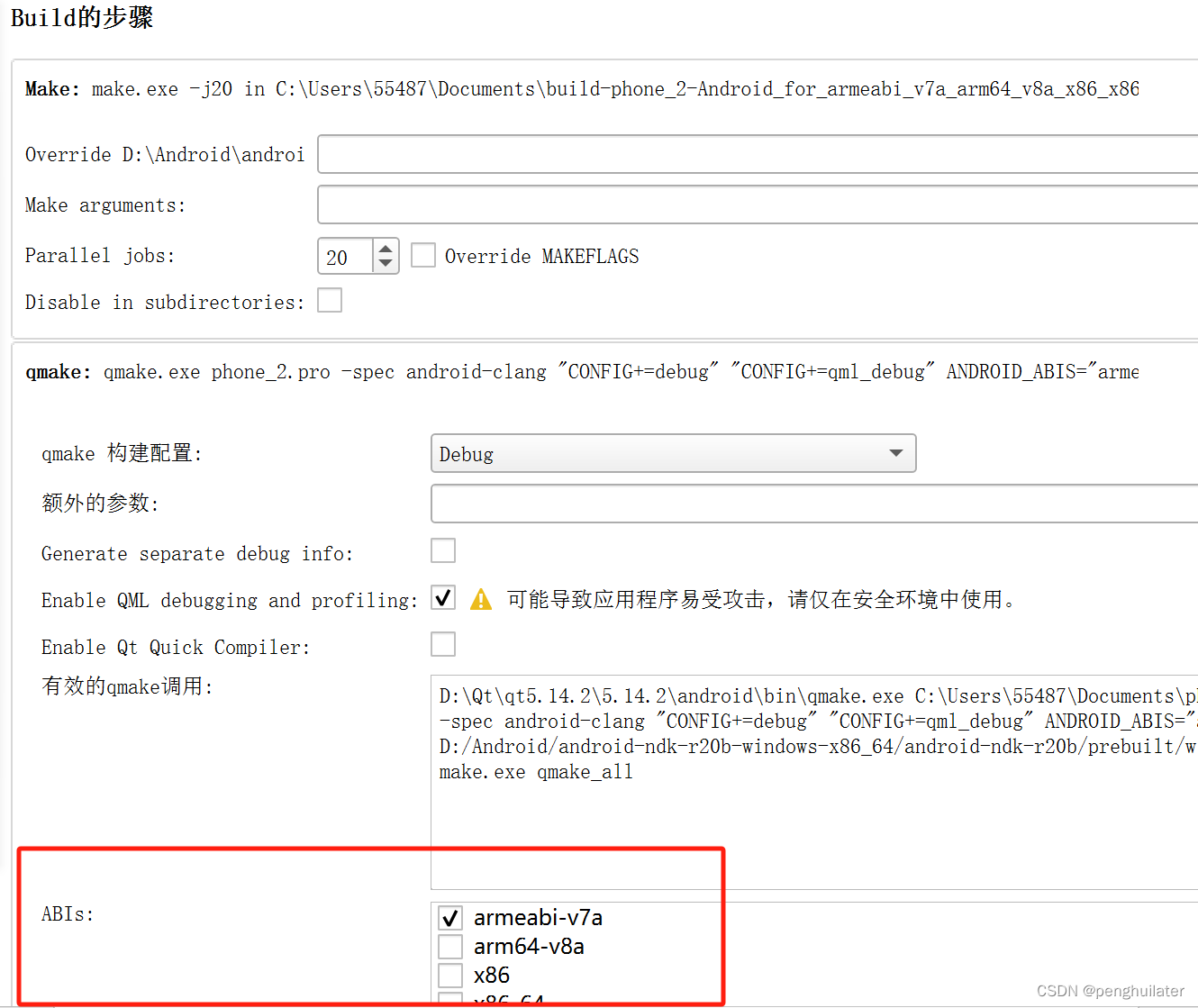
Task: Check Disable in subdirectories
Action: point(330,300)
